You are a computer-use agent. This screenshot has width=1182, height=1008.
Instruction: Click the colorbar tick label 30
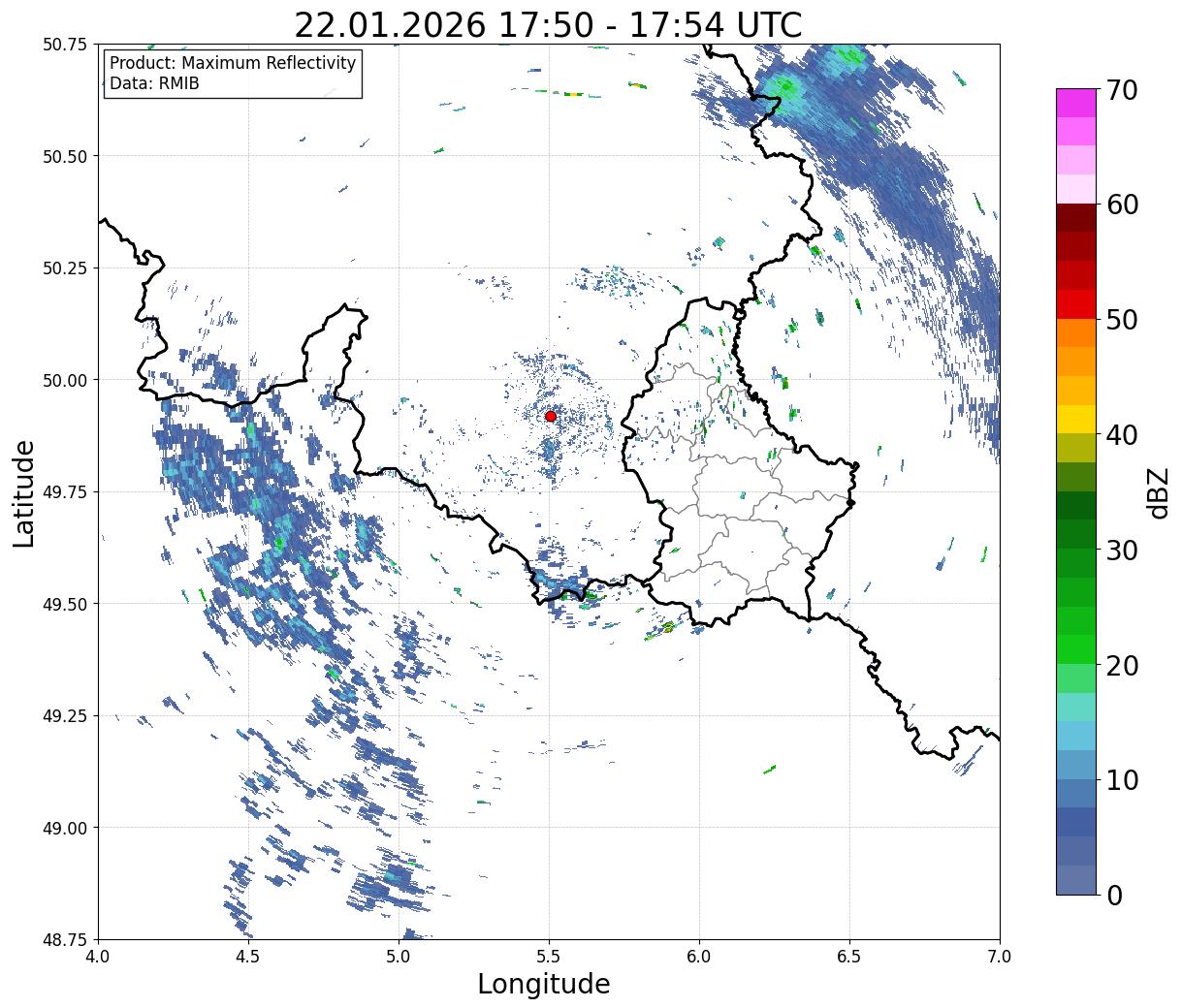coord(1121,551)
